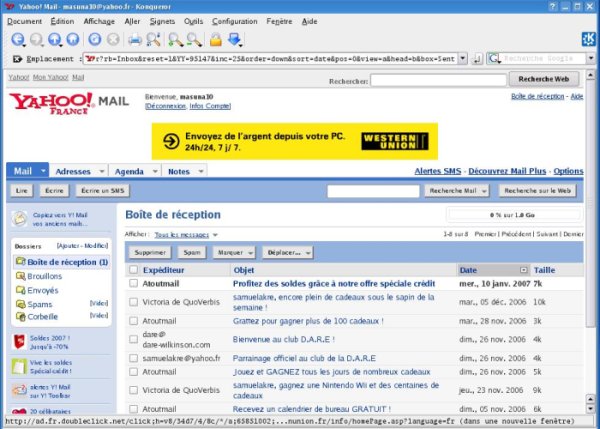Click the Recherche Google search field
600x429 pixels.
(543, 59)
